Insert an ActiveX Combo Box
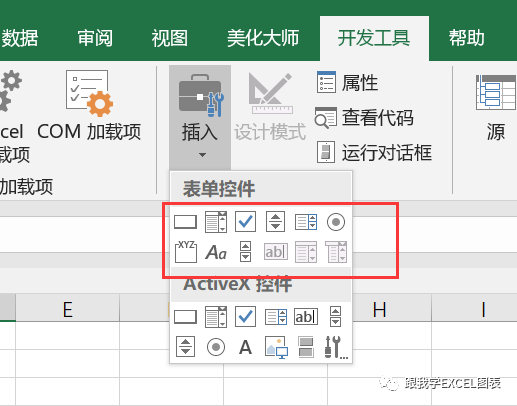 coord(216,317)
